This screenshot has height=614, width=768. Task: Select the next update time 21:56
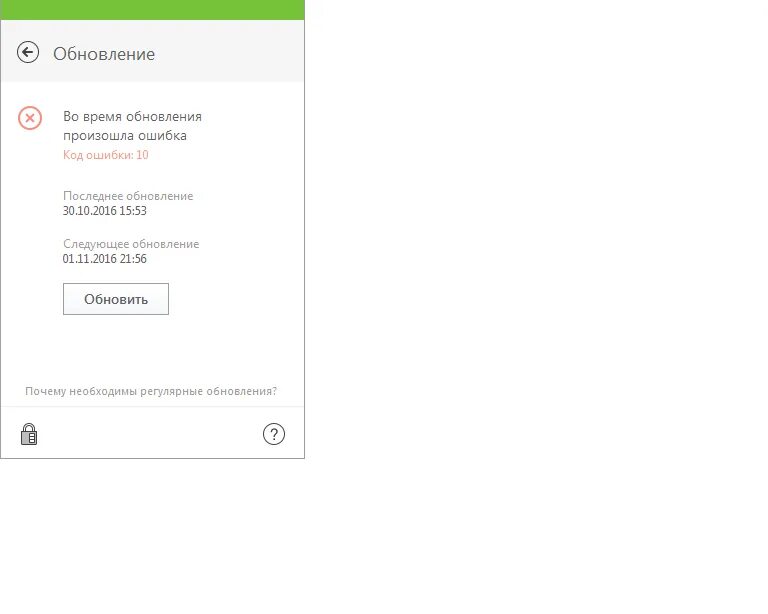[x=133, y=259]
